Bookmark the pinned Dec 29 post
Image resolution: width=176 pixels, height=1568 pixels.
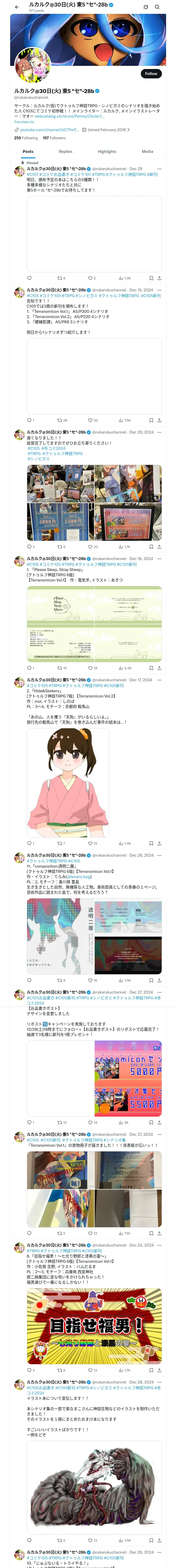coord(151,278)
